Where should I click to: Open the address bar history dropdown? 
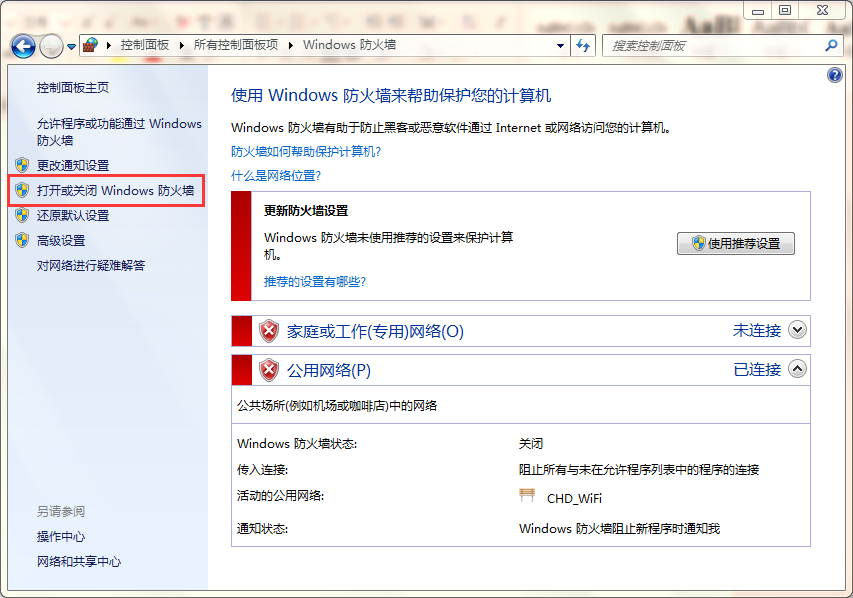(x=560, y=46)
